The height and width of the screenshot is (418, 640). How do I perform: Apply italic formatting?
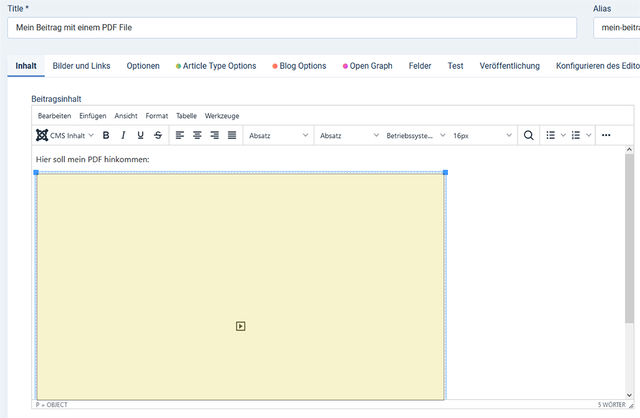click(123, 135)
